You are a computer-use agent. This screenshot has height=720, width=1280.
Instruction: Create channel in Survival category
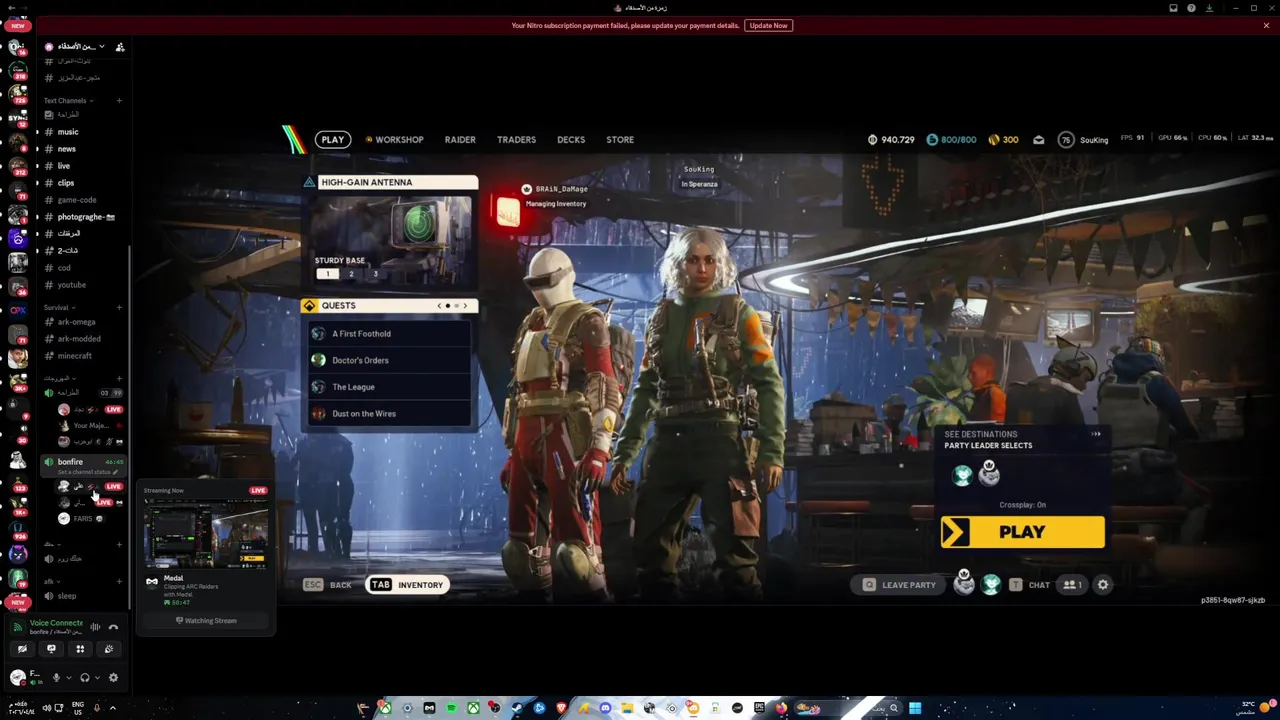click(119, 307)
